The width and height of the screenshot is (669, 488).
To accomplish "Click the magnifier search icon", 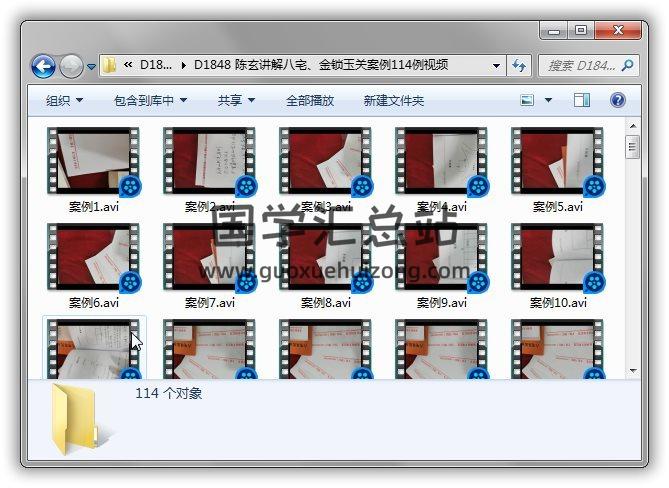I will 627,65.
